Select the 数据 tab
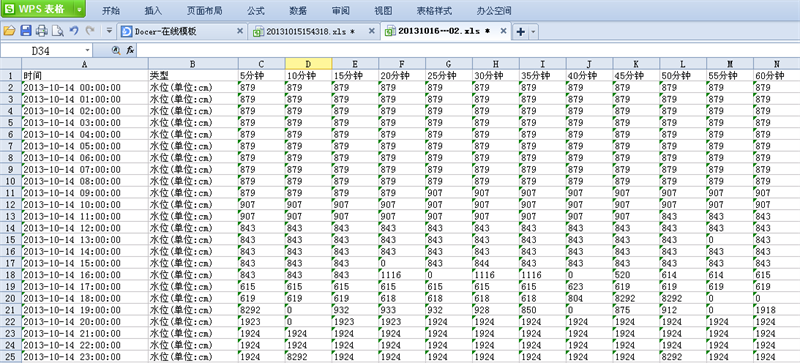 point(298,11)
